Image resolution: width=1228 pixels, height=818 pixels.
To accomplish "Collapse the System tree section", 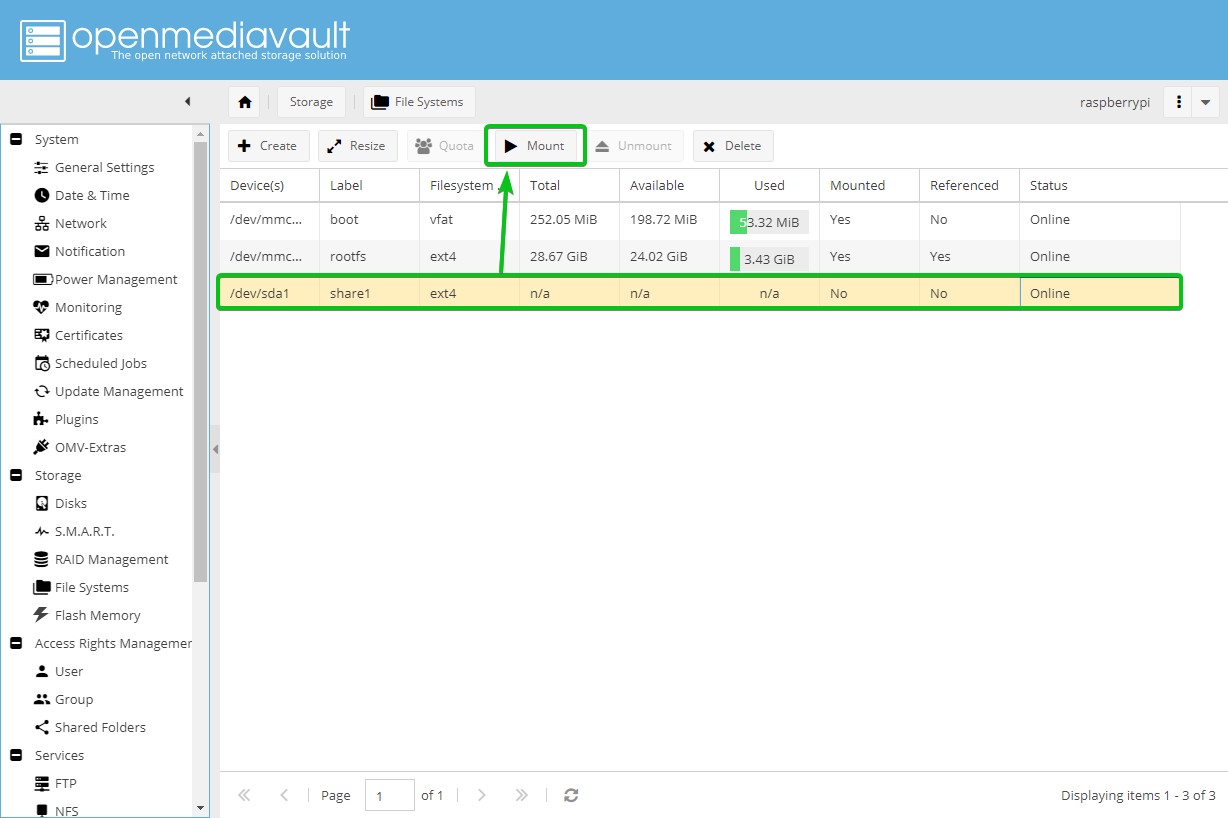I will pos(16,140).
